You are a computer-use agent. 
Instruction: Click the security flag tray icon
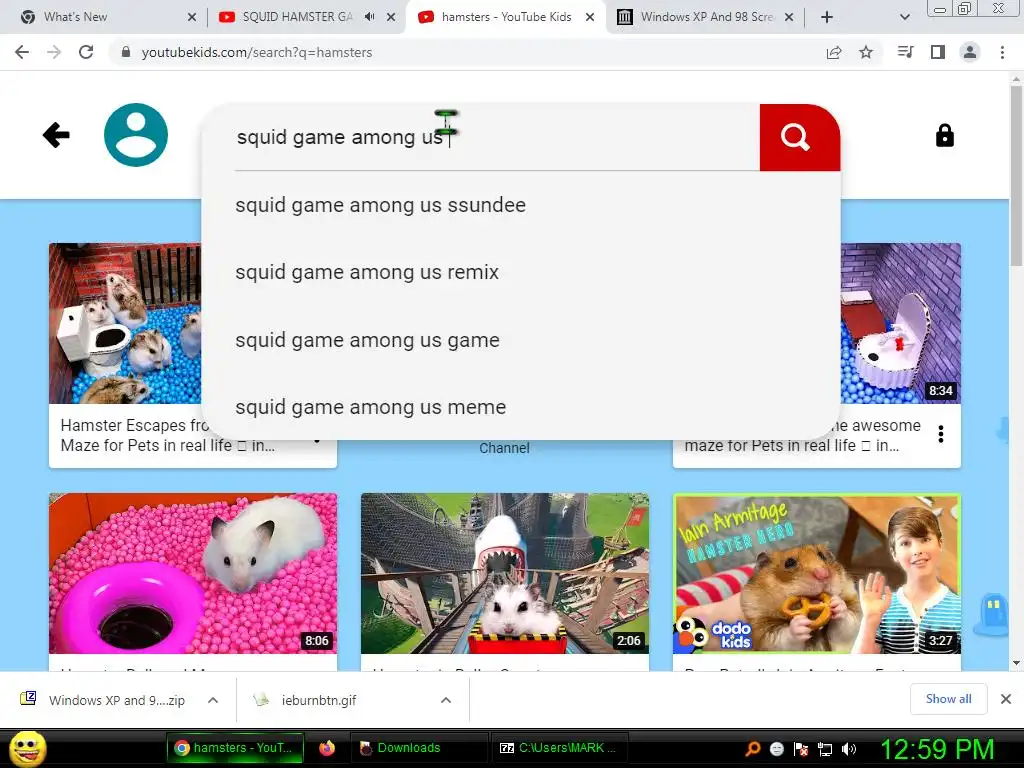coord(801,749)
